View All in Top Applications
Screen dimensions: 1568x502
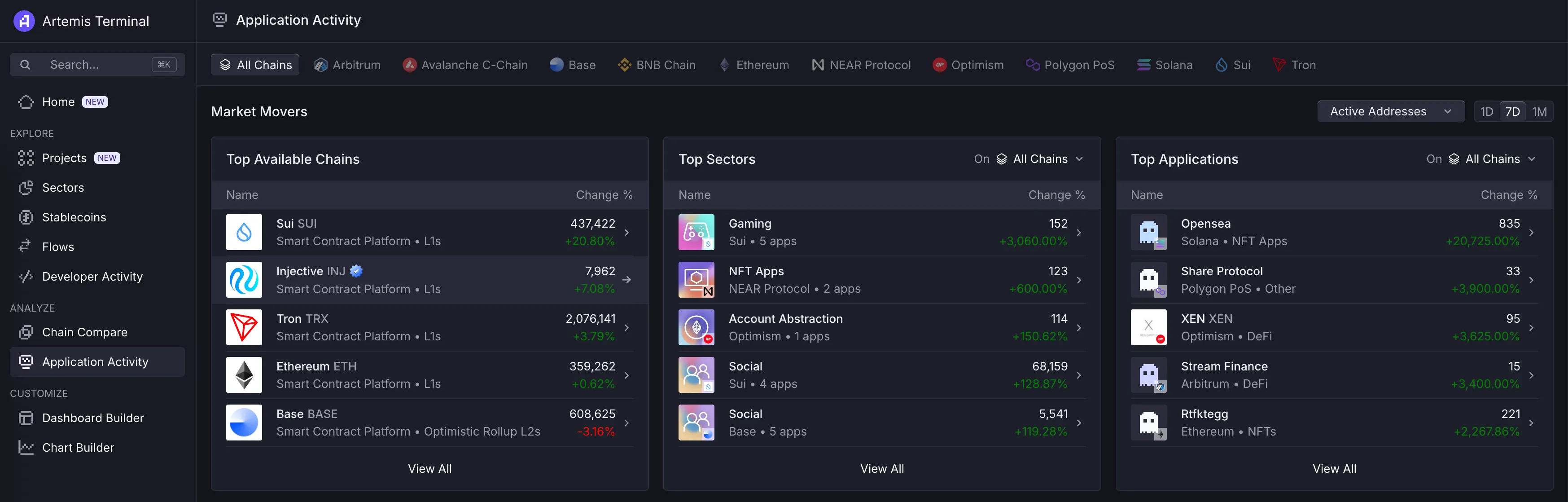pyautogui.click(x=1334, y=468)
